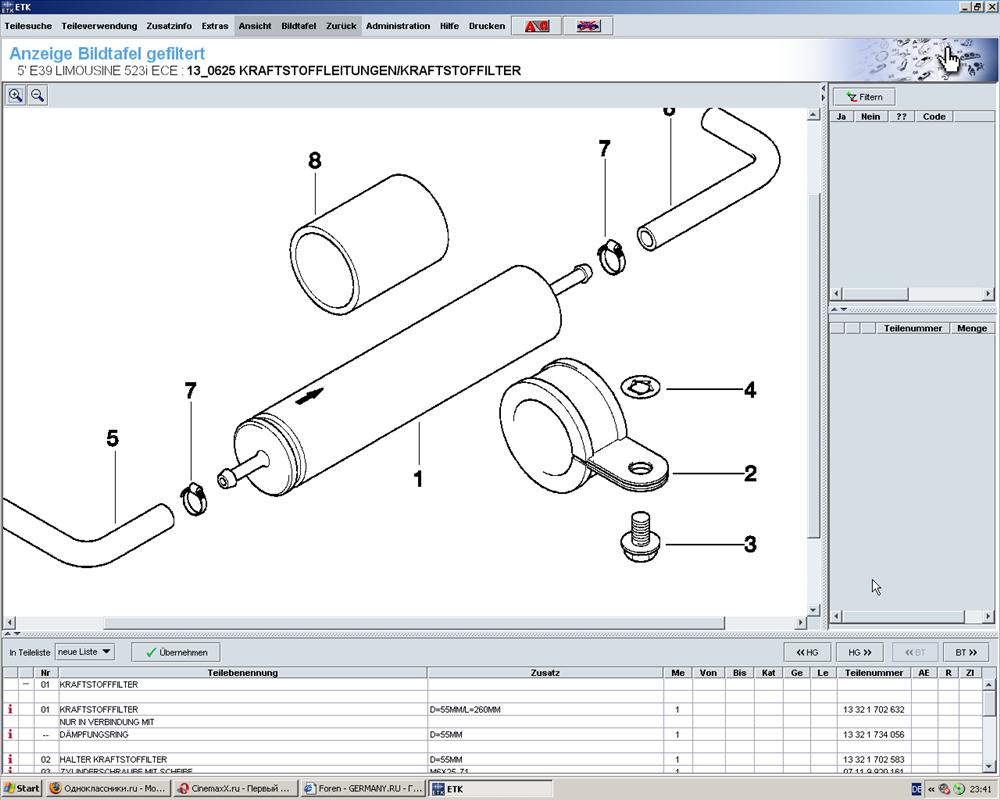Image resolution: width=1000 pixels, height=800 pixels.
Task: Click the ETK title bar application icon
Action: (x=7, y=6)
